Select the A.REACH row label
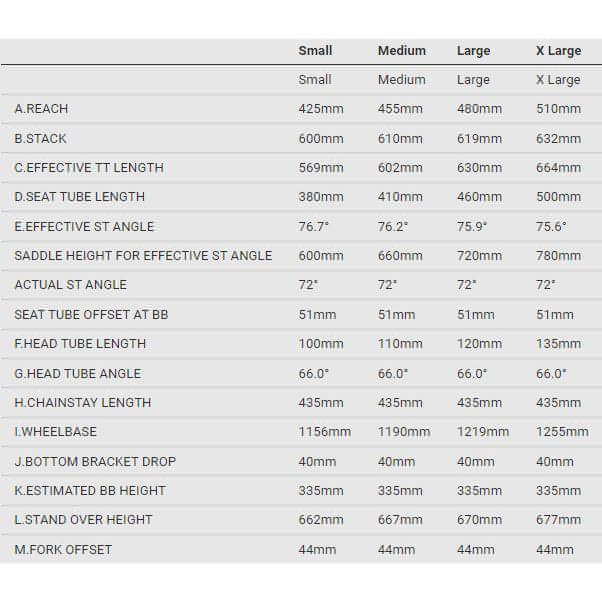Image resolution: width=602 pixels, height=602 pixels. click(x=41, y=109)
